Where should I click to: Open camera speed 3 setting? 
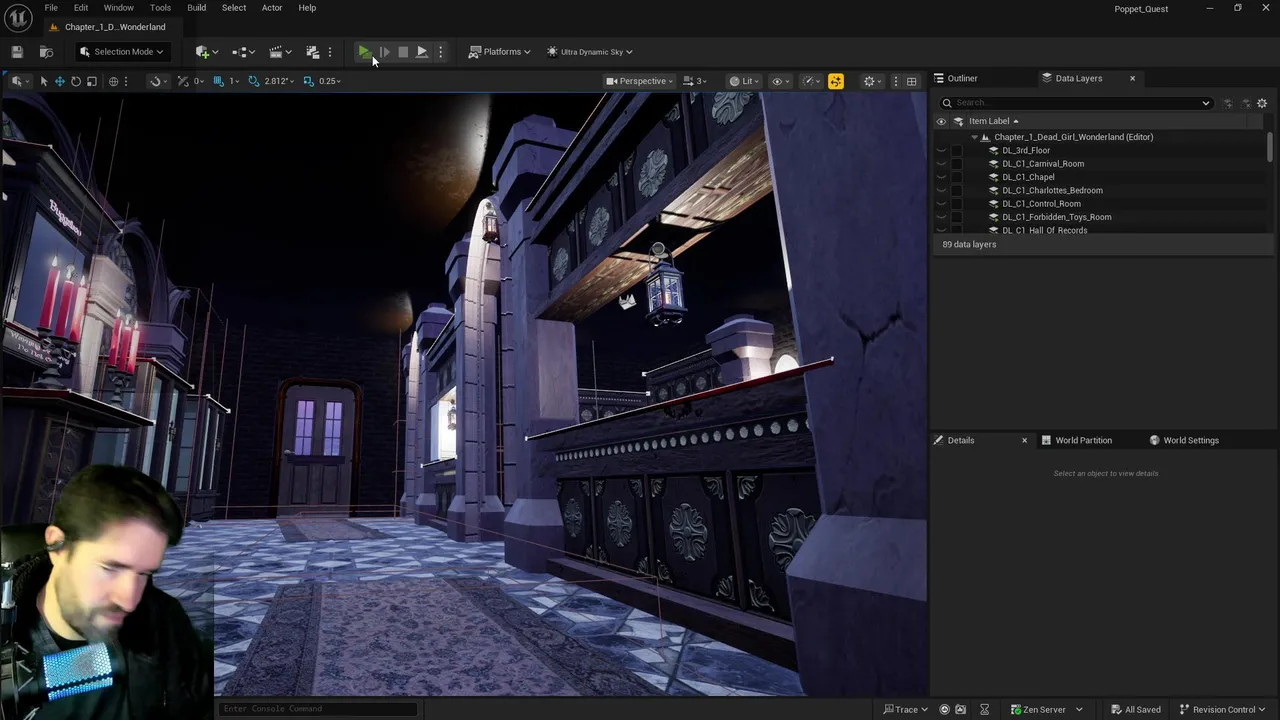click(x=695, y=81)
